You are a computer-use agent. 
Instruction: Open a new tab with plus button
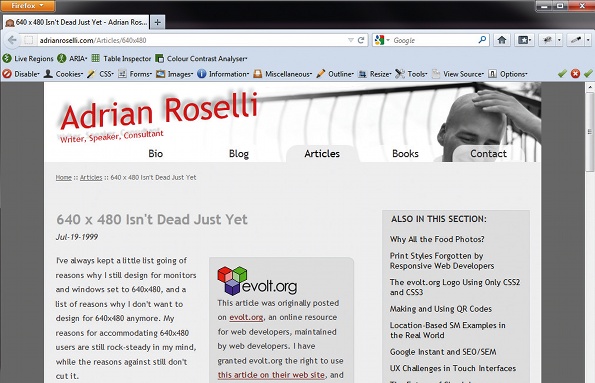coord(157,22)
